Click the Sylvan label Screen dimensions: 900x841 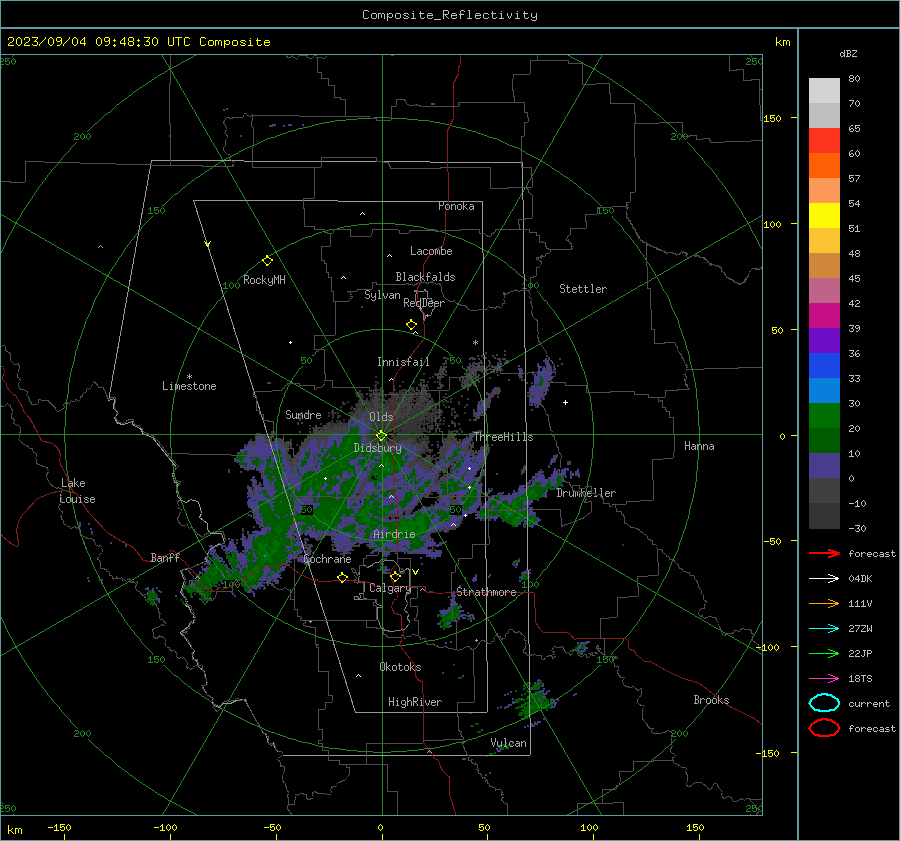point(382,295)
